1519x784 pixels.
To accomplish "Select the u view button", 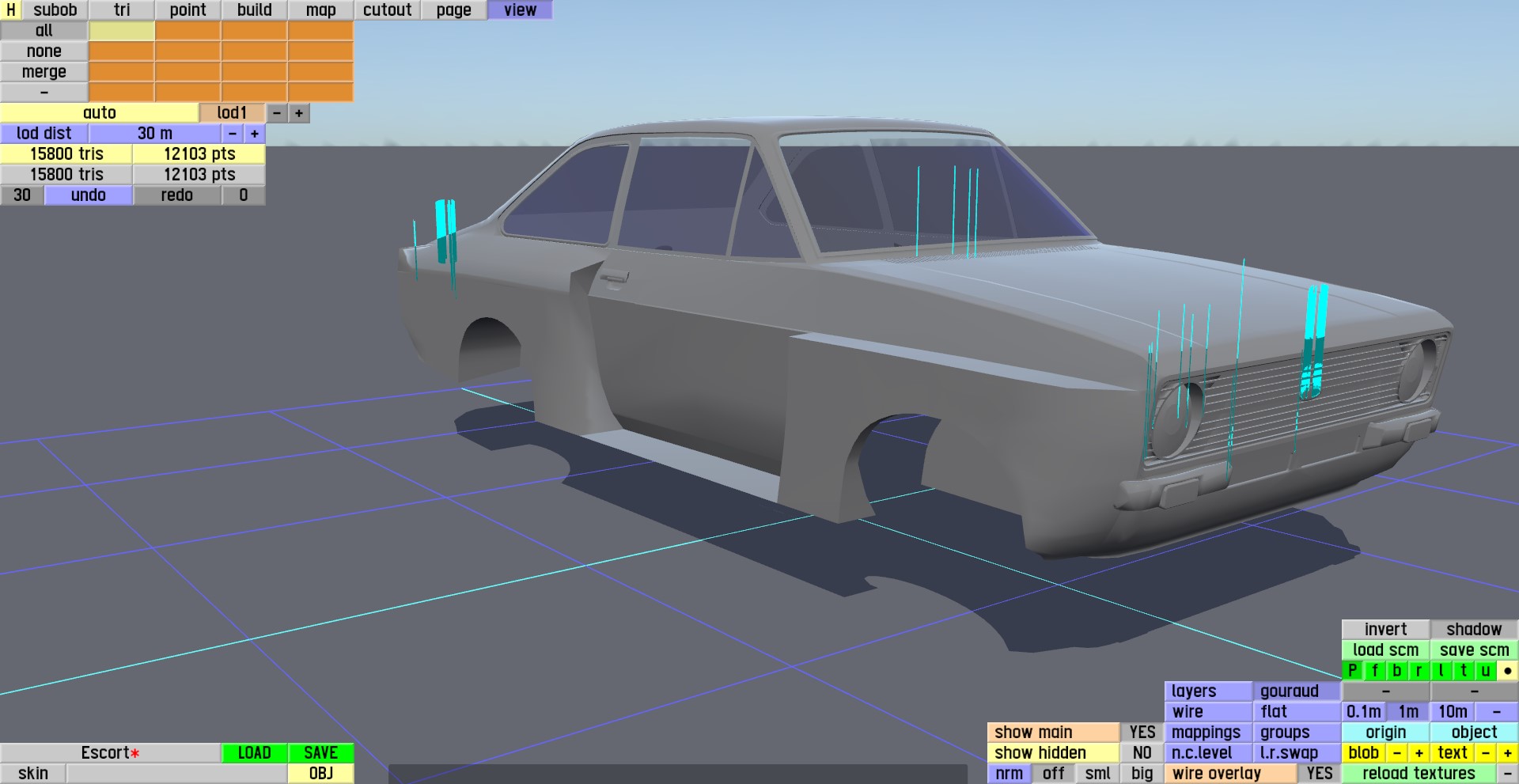I will coord(1486,671).
